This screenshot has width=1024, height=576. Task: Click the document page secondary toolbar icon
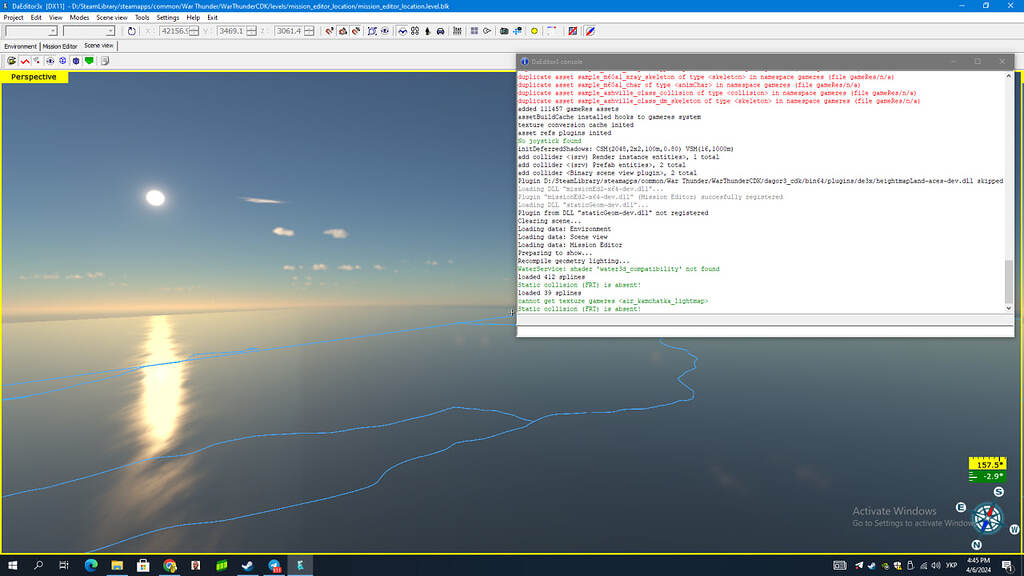tap(104, 61)
